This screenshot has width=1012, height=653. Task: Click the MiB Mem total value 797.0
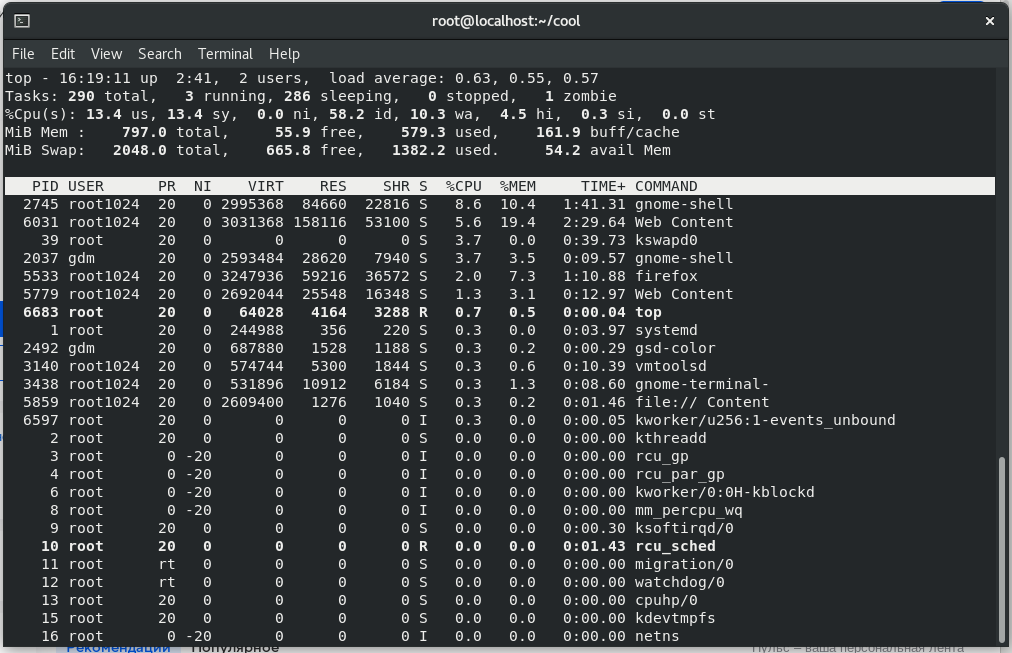pyautogui.click(x=144, y=133)
